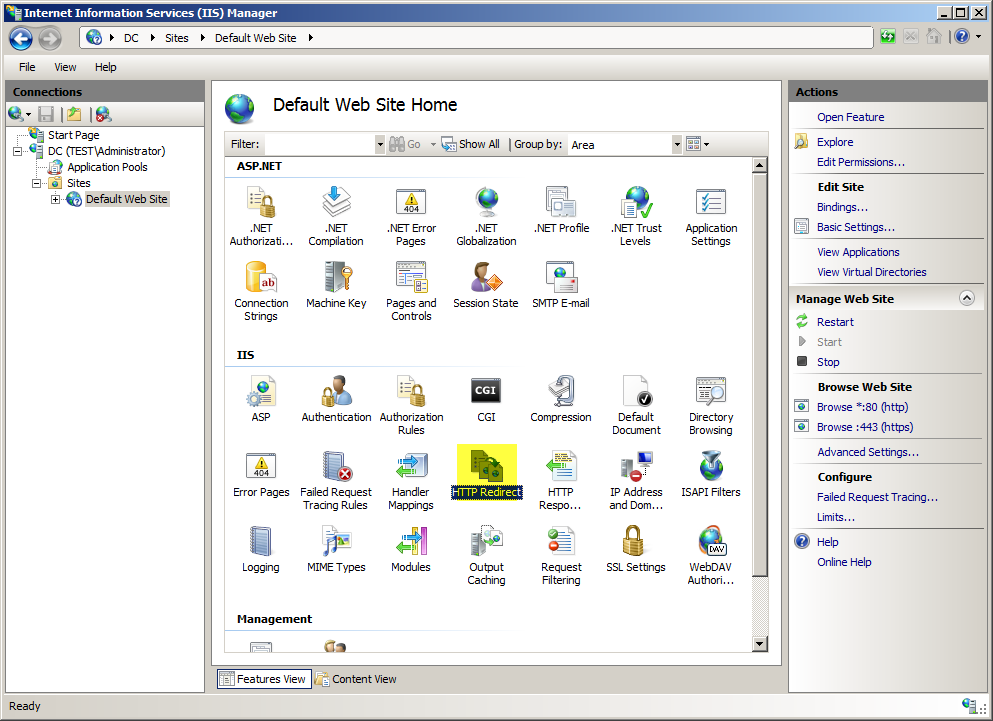Click the scrollbar down arrow in features list
This screenshot has height=721, width=993.
(x=759, y=644)
